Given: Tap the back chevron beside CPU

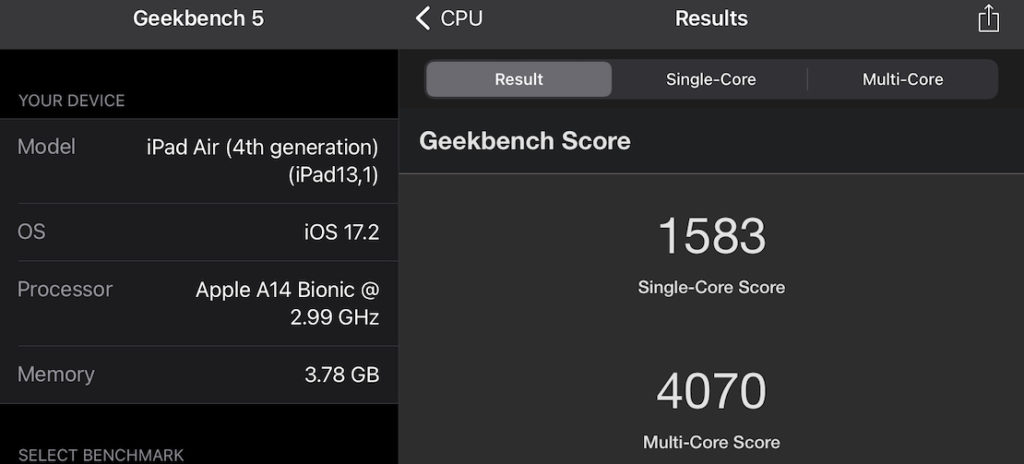Looking at the screenshot, I should tap(423, 18).
